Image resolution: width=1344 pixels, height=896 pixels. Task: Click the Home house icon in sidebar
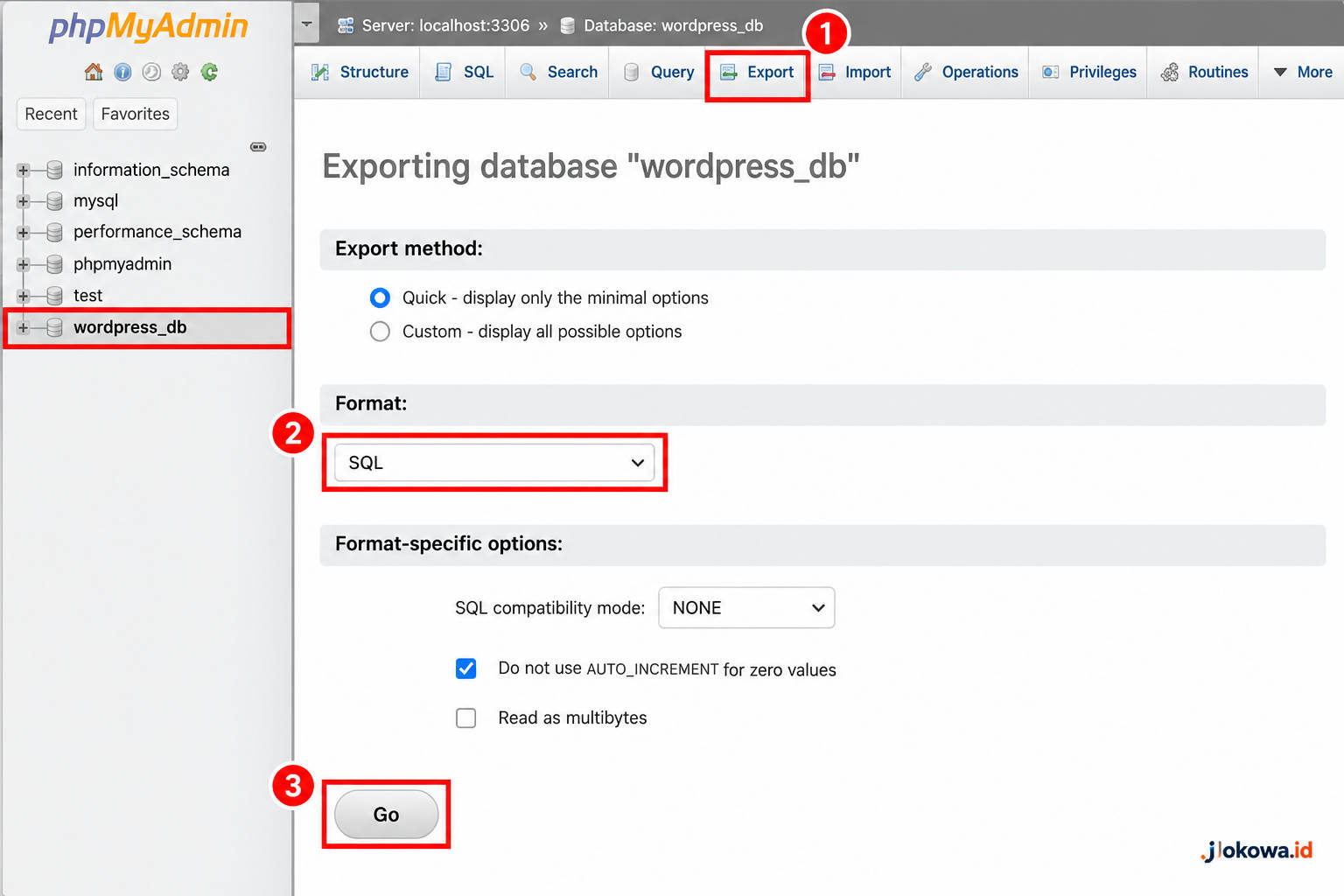click(94, 72)
